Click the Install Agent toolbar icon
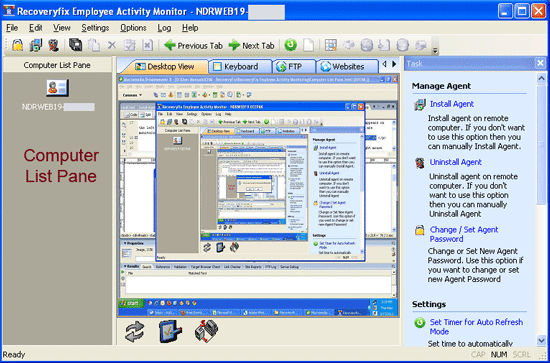The height and width of the screenshot is (363, 550). pos(36,45)
